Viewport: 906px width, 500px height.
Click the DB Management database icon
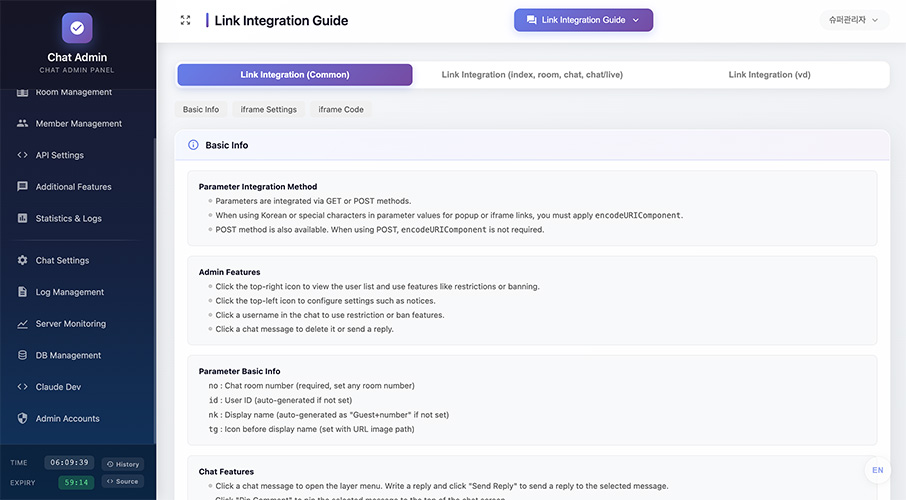[x=23, y=355]
